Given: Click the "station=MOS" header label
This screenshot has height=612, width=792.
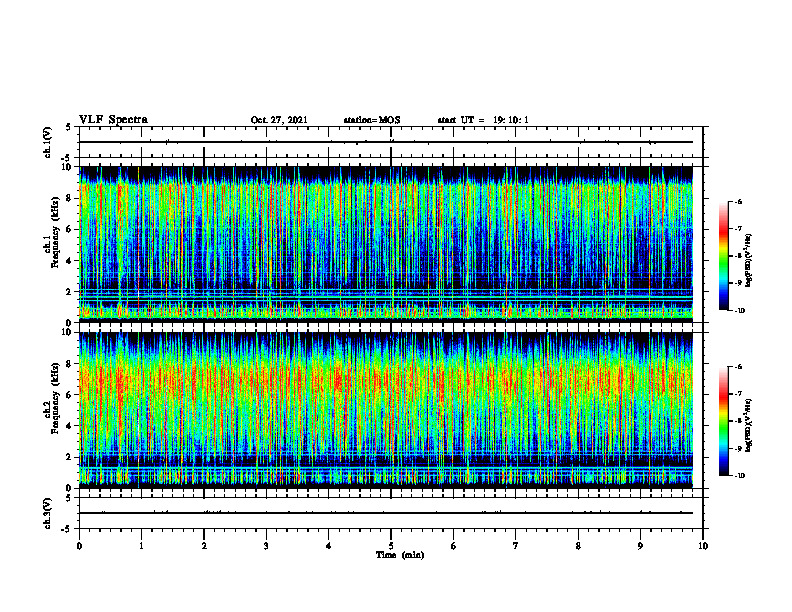Looking at the screenshot, I should coord(372,120).
